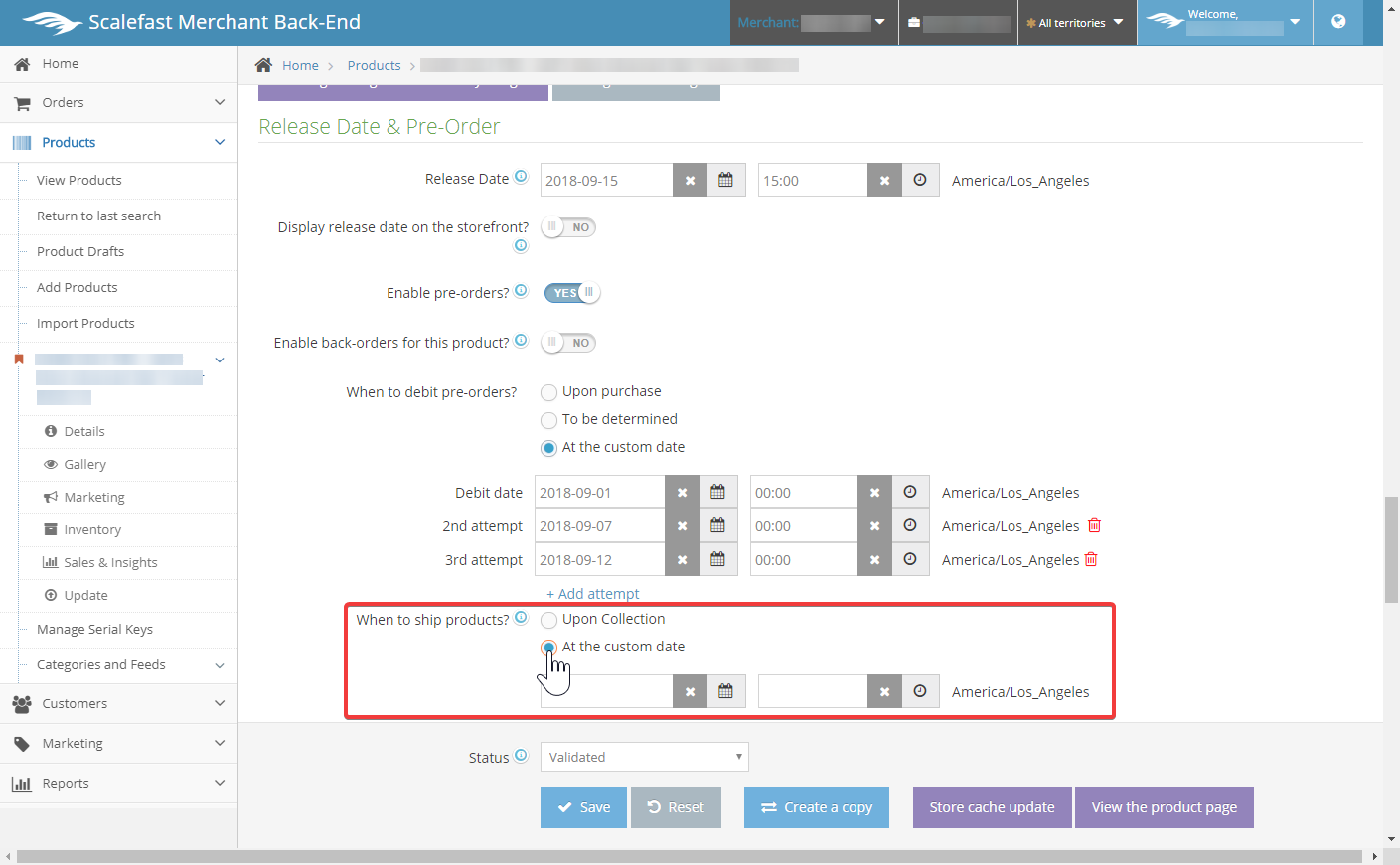Open calendar for the 3rd attempt date
The image size is (1400, 865).
(x=717, y=559)
